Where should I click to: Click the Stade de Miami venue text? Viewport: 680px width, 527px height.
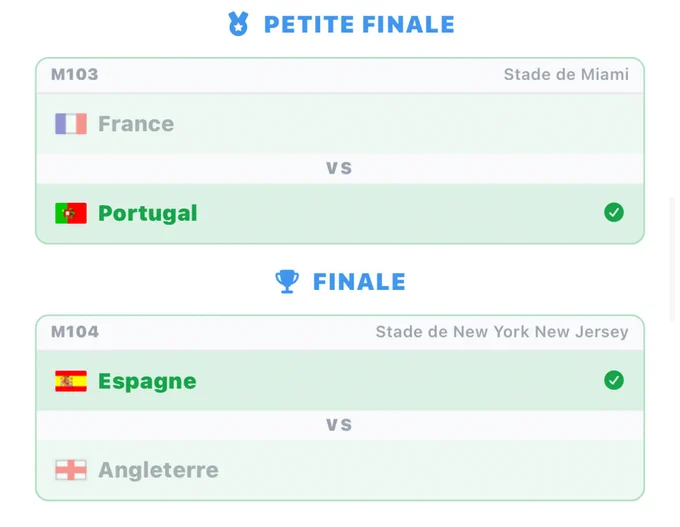566,74
